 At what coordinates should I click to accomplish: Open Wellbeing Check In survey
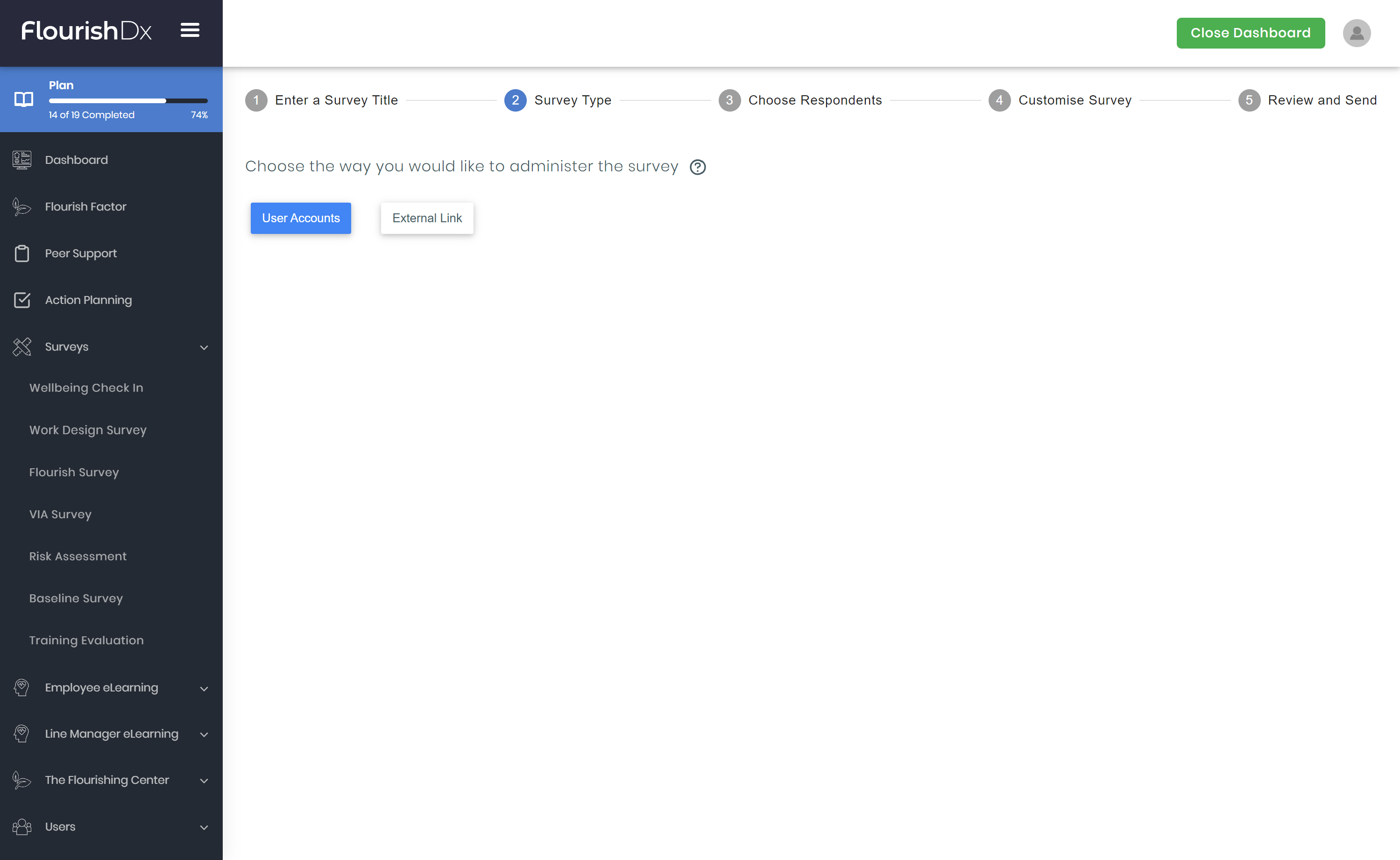[x=86, y=388]
